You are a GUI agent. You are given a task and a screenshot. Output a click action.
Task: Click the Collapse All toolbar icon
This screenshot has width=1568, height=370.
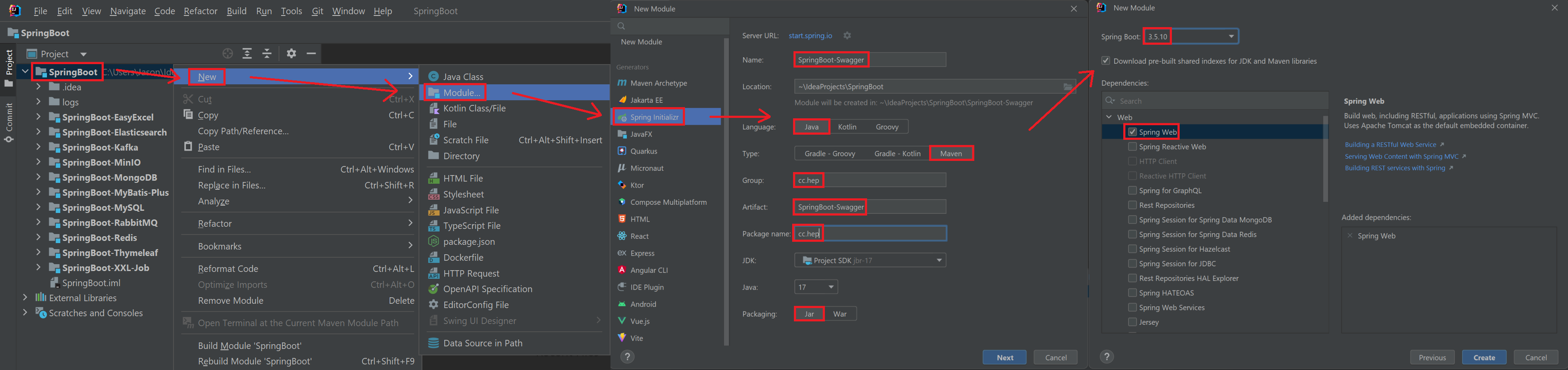[267, 53]
